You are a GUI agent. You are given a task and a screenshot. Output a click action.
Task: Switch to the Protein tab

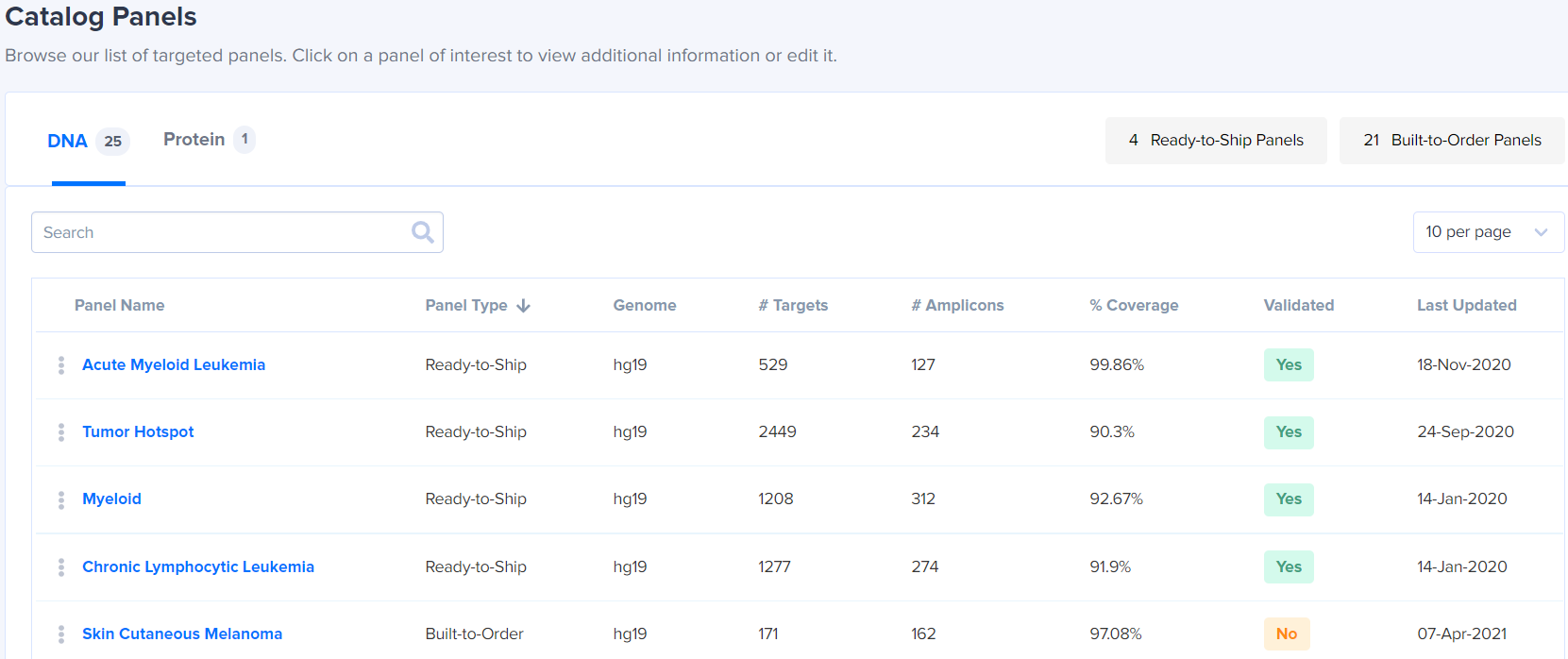(209, 140)
